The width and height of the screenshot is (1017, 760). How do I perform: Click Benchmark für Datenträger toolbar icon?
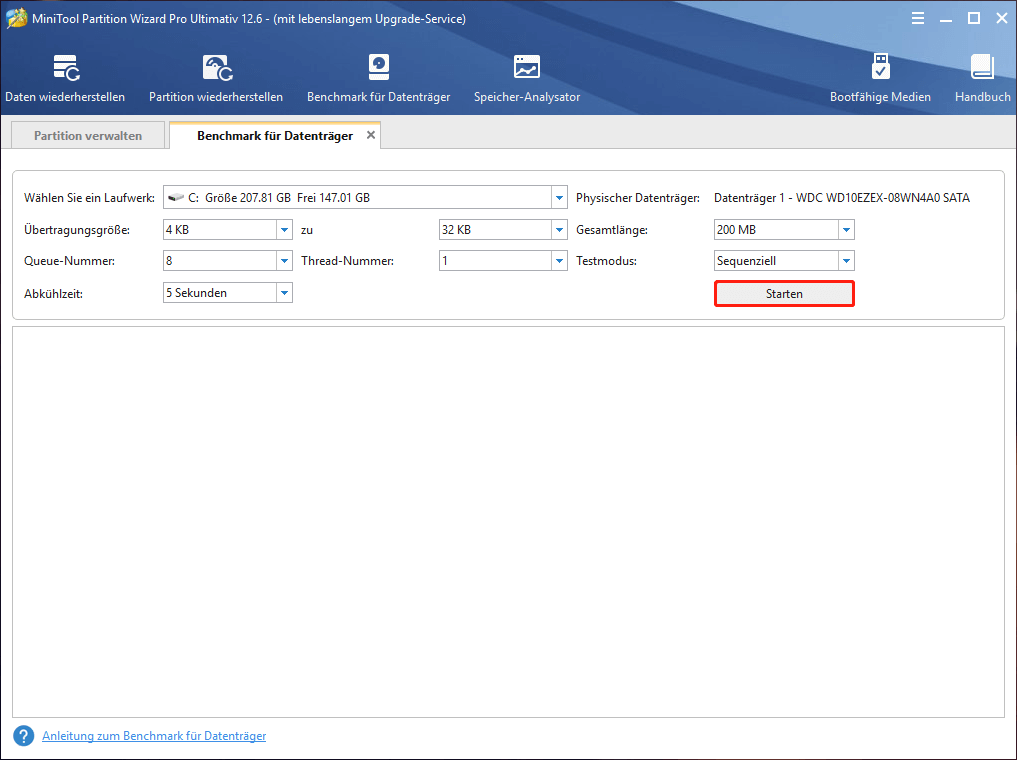pos(378,79)
